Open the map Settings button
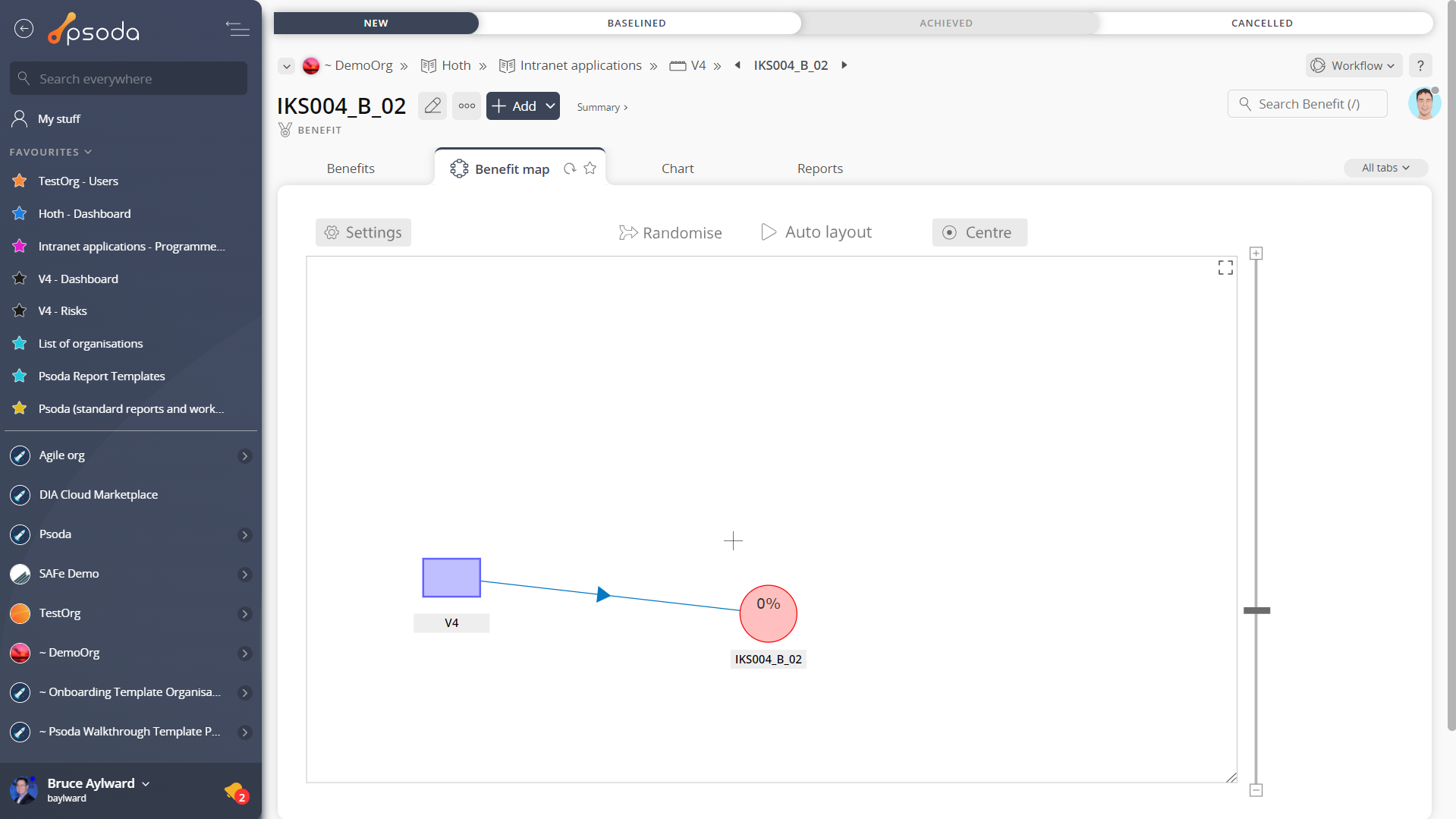Image resolution: width=1456 pixels, height=819 pixels. pyautogui.click(x=363, y=232)
